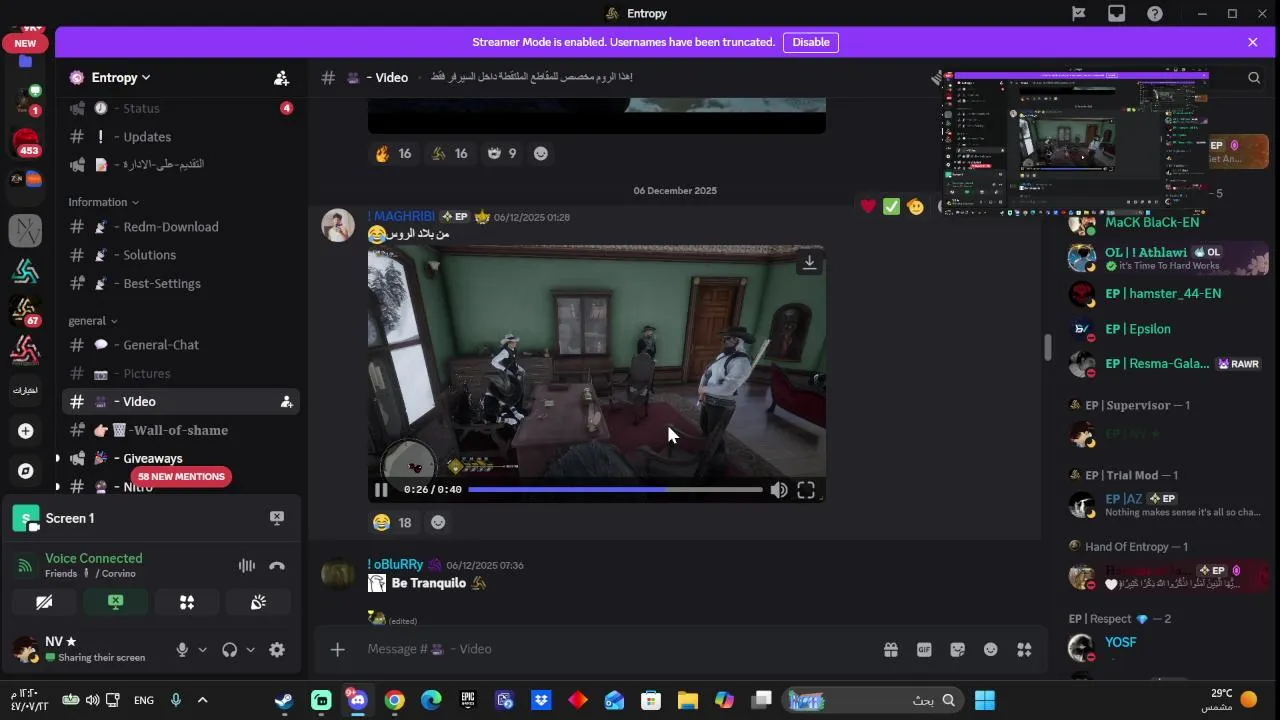Open the Discord inbox icon
1280x720 pixels.
pyautogui.click(x=1116, y=14)
